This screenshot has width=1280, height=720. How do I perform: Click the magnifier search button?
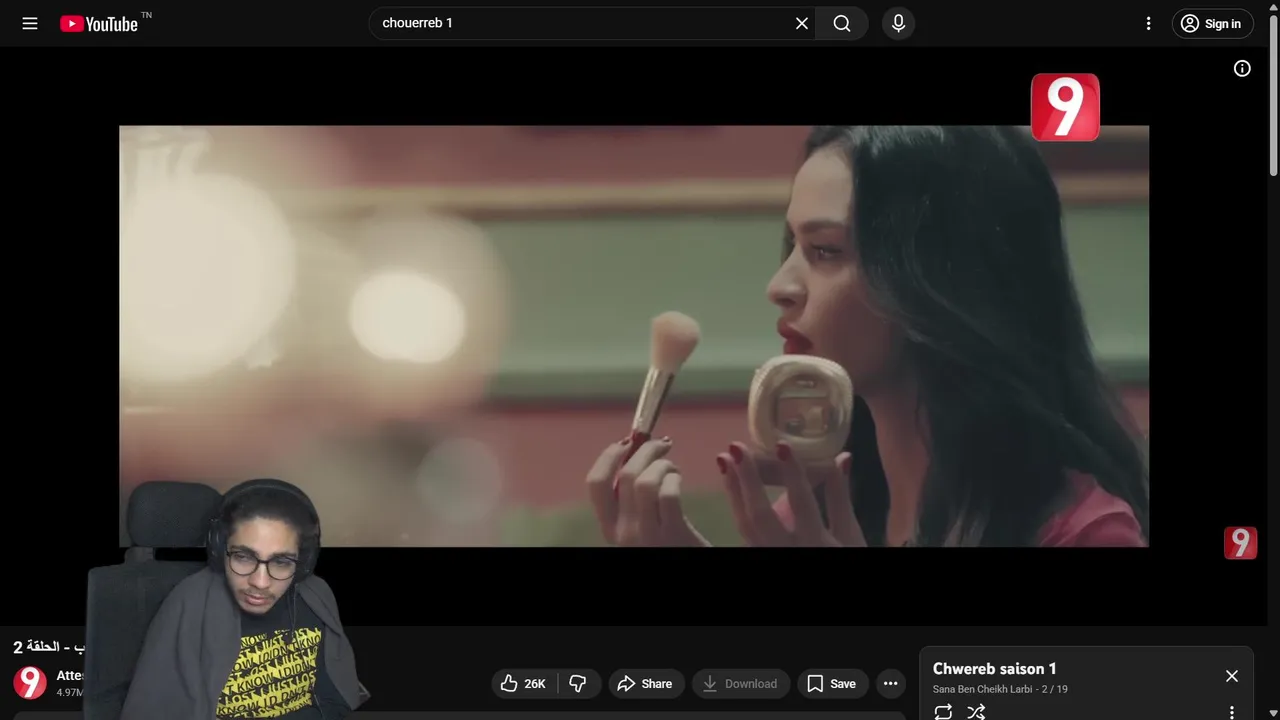(842, 23)
